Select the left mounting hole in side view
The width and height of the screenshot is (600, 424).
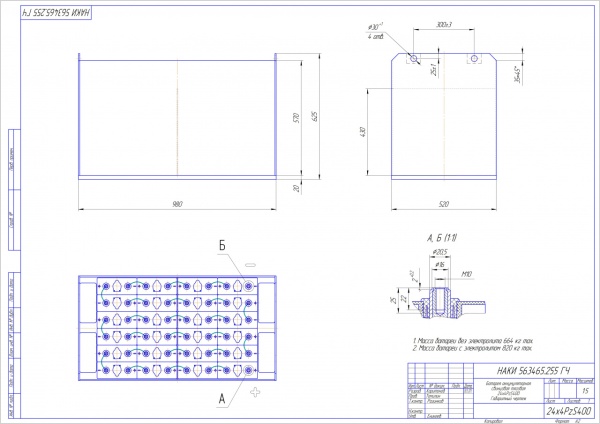click(x=413, y=59)
